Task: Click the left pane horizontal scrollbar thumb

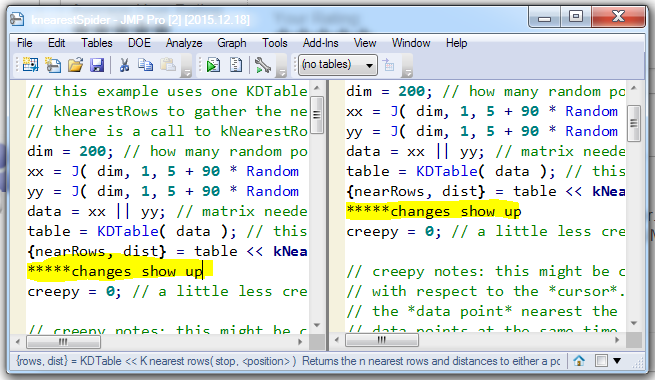Action: tap(63, 342)
